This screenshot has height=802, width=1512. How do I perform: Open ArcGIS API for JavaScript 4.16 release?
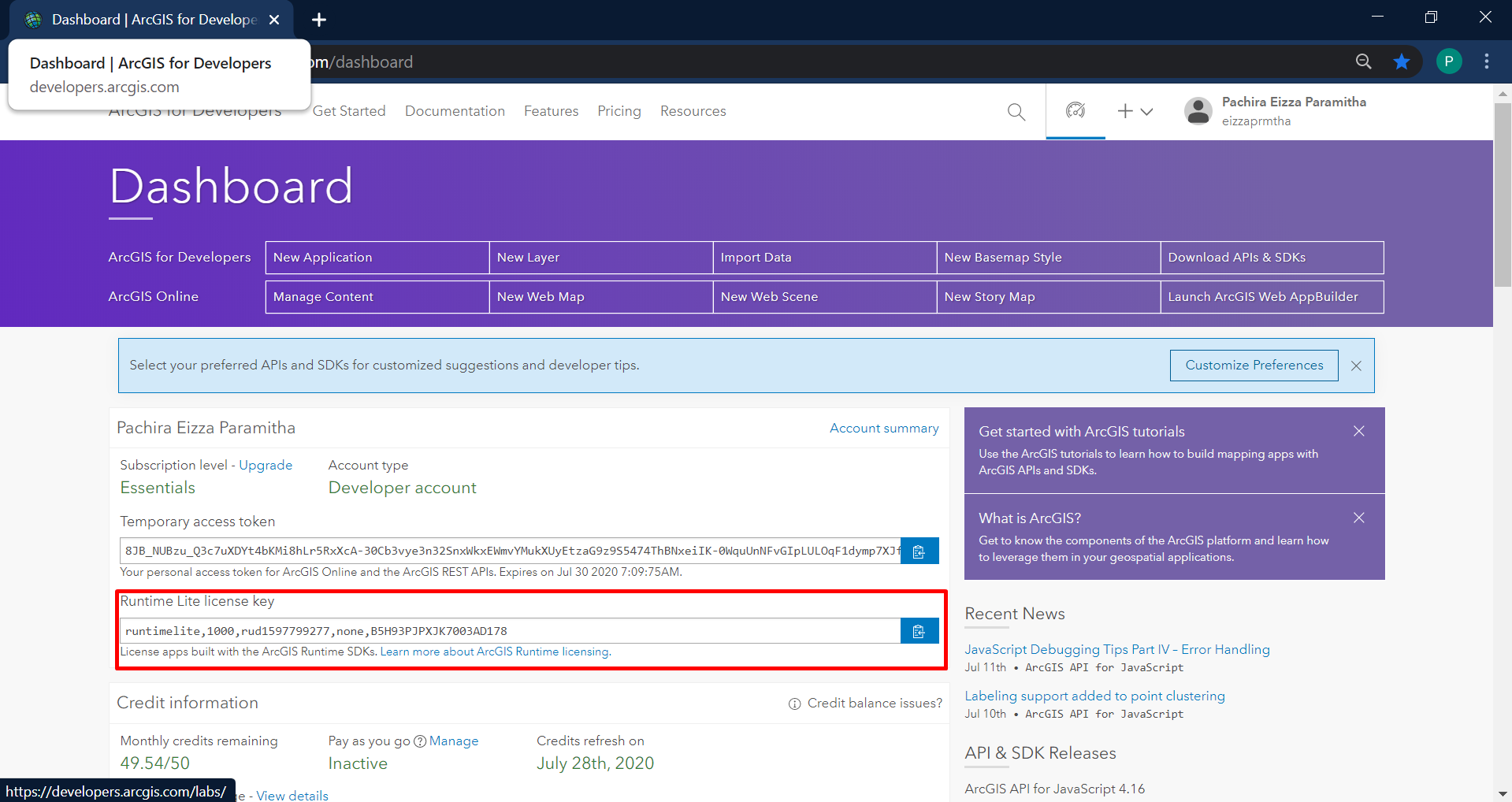coord(1055,789)
